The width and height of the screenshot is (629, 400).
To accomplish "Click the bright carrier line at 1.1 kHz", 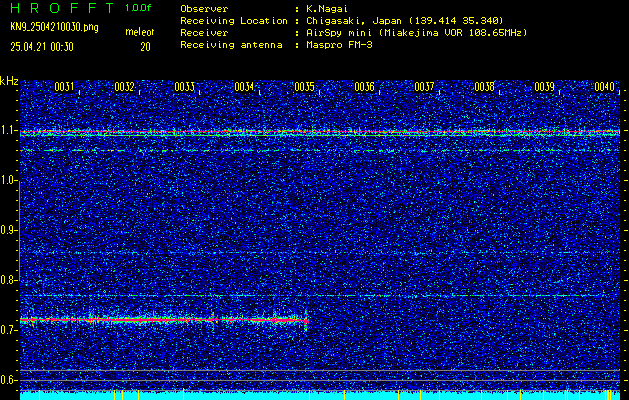I will click(x=320, y=132).
